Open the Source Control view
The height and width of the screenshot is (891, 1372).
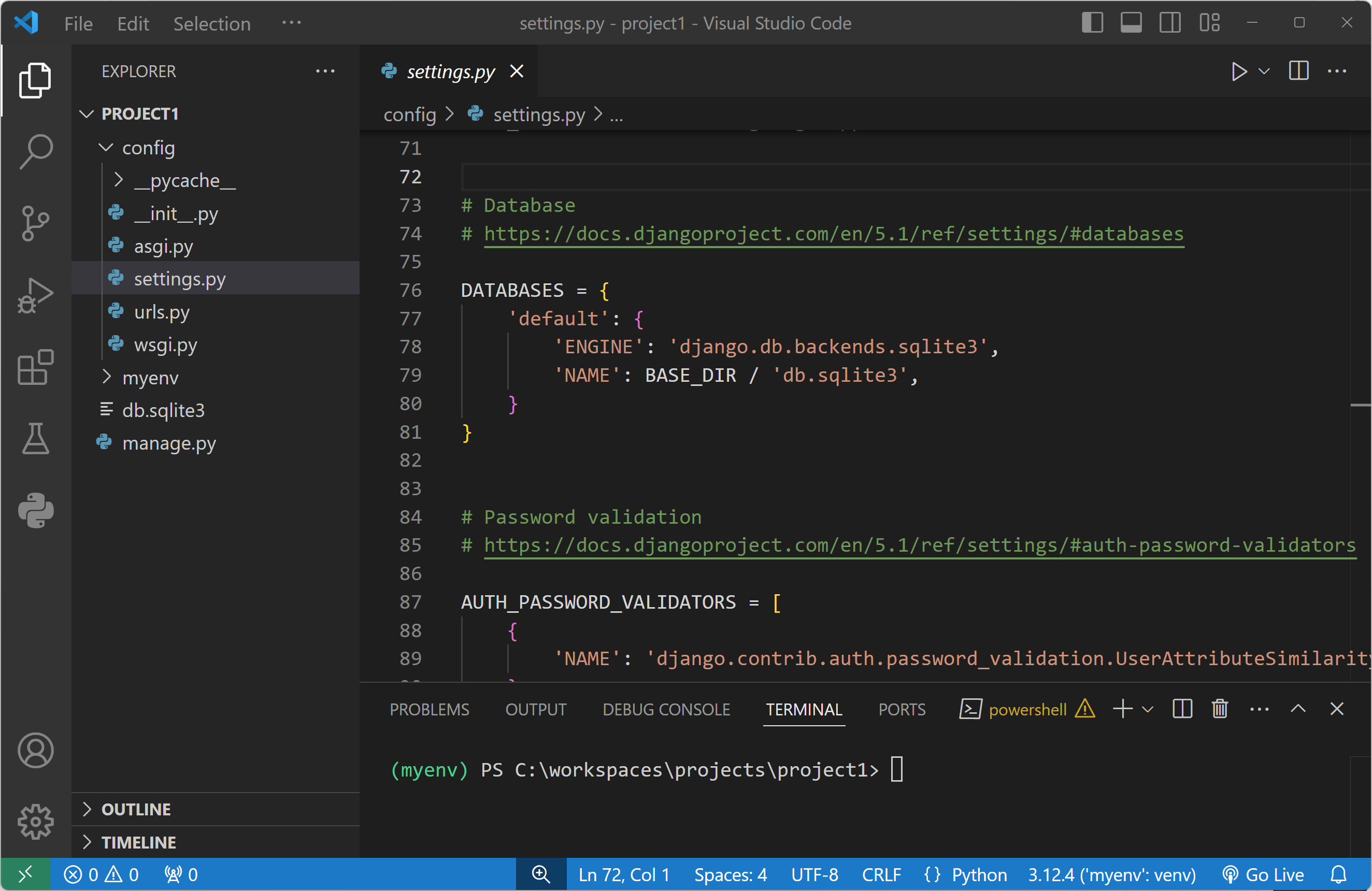coord(36,222)
